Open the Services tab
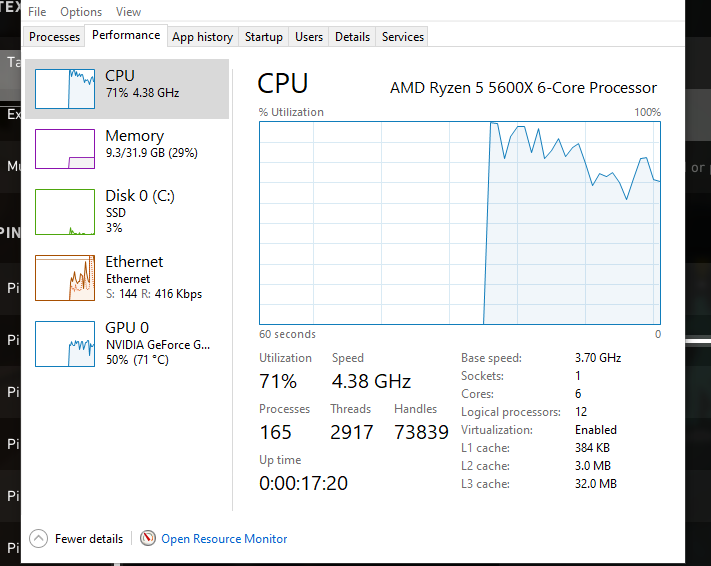The image size is (711, 566). 403,37
